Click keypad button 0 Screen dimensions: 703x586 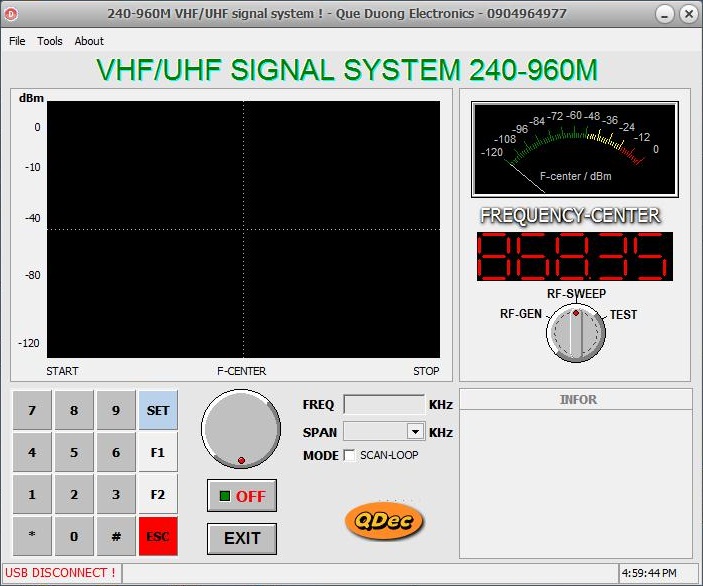click(74, 536)
